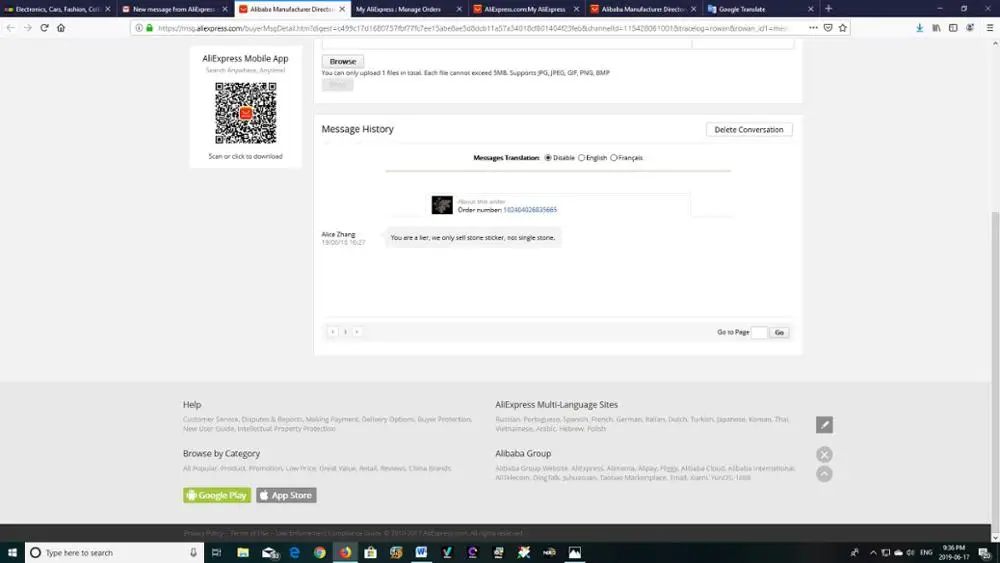Click the Windows taskbar search box
1000x563 pixels.
(x=115, y=552)
